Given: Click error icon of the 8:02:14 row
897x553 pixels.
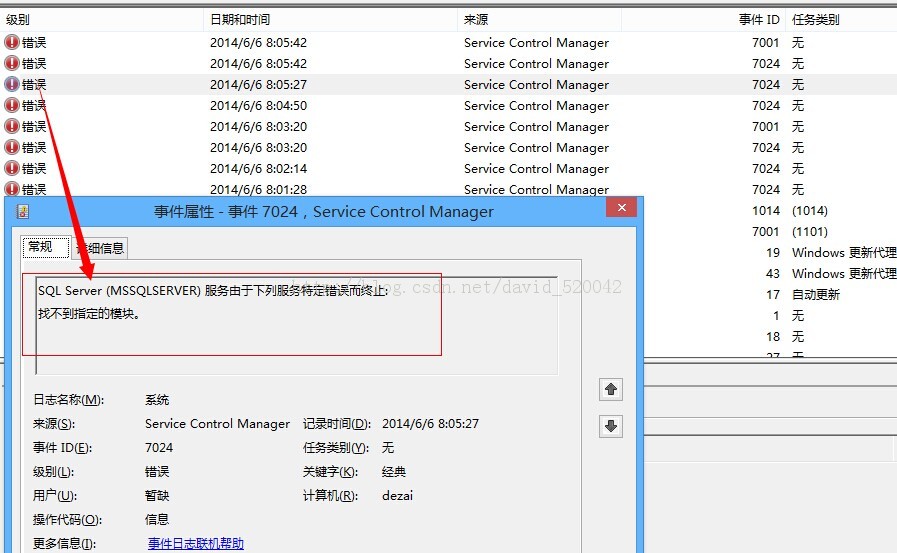Looking at the screenshot, I should [x=12, y=168].
